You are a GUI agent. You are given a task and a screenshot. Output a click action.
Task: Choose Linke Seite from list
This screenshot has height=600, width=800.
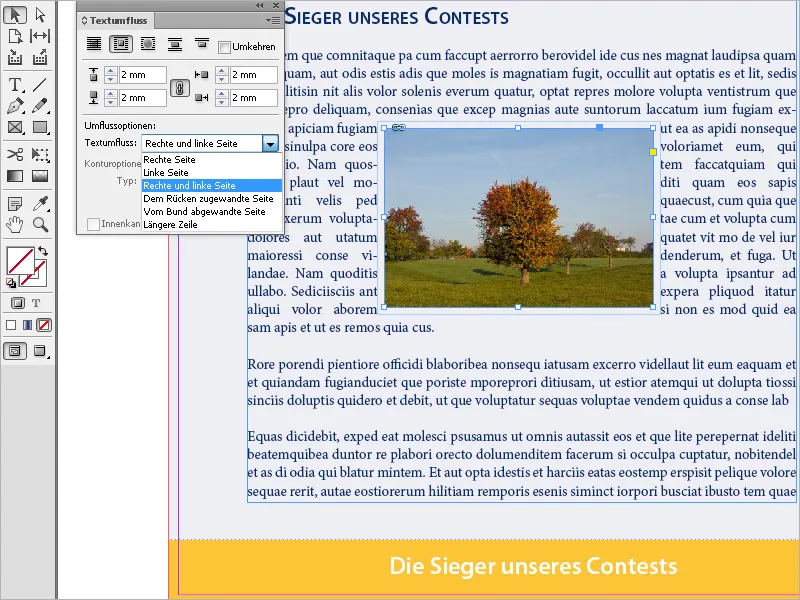pos(212,172)
